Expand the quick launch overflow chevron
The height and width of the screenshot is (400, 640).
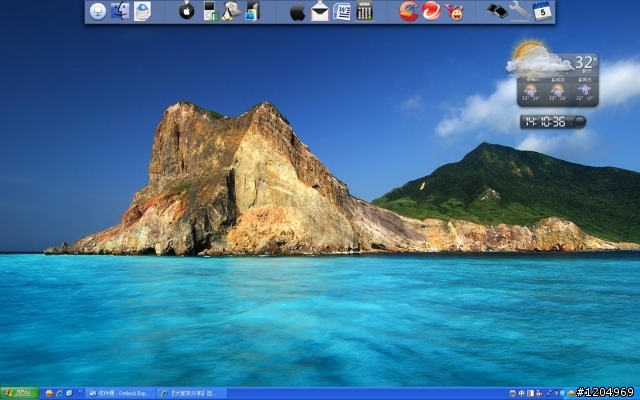pyautogui.click(x=80, y=392)
